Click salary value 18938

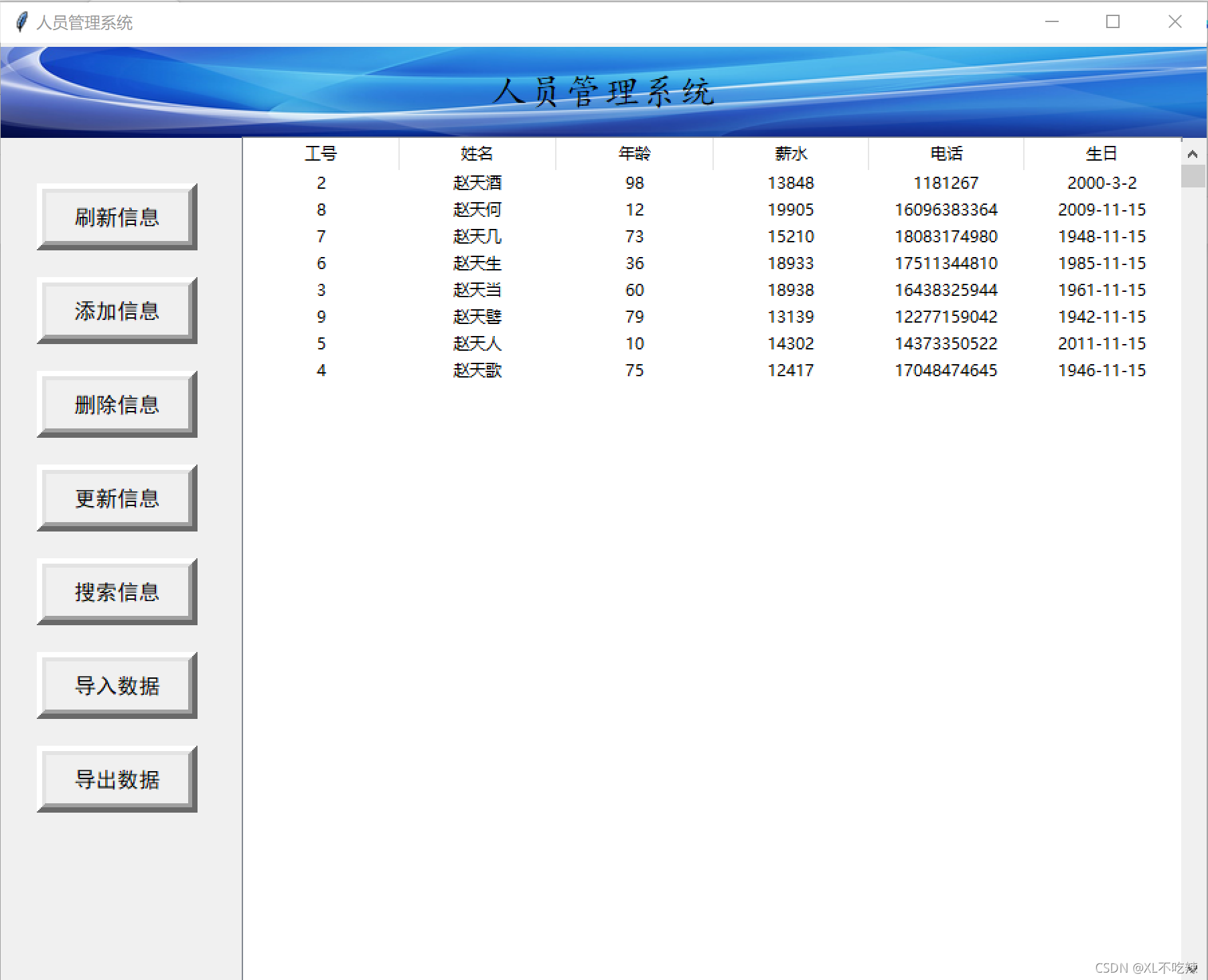(791, 290)
